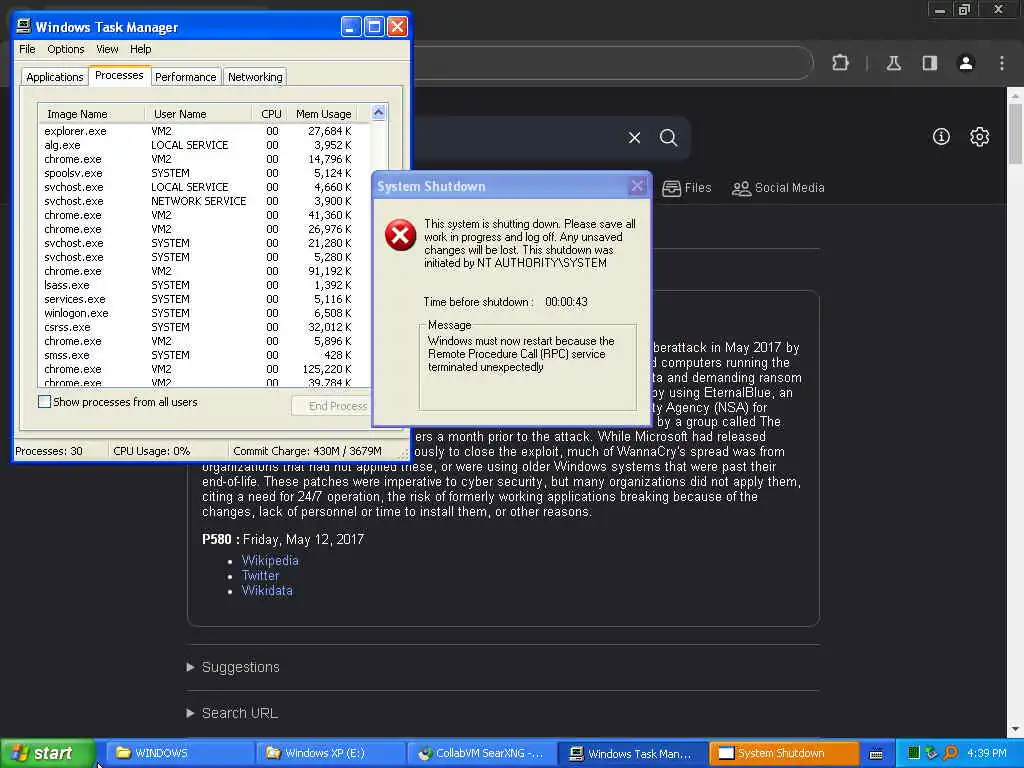Expand the Search URL section
The height and width of the screenshot is (768, 1024).
coord(232,712)
